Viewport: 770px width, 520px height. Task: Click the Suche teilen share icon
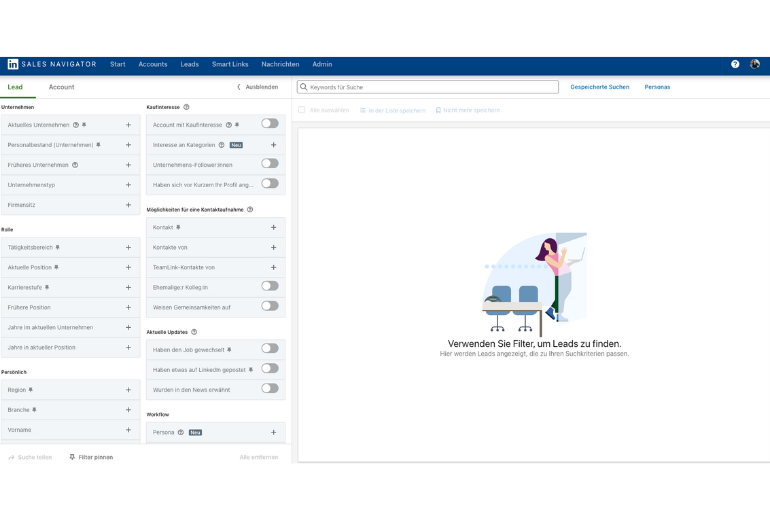click(11, 457)
